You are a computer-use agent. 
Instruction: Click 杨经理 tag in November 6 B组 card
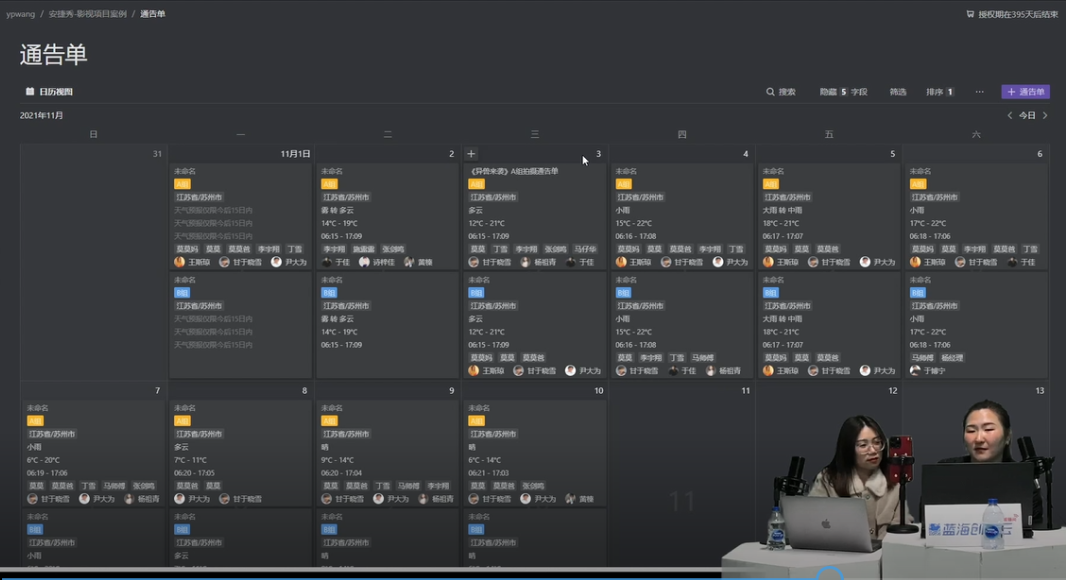(x=952, y=358)
